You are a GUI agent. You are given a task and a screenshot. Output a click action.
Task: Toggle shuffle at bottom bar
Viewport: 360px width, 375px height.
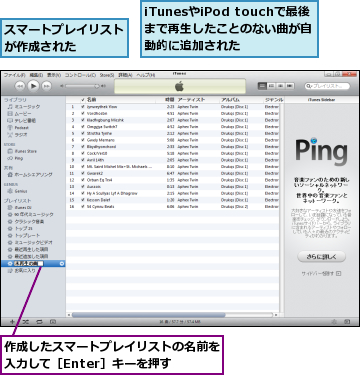[26, 322]
